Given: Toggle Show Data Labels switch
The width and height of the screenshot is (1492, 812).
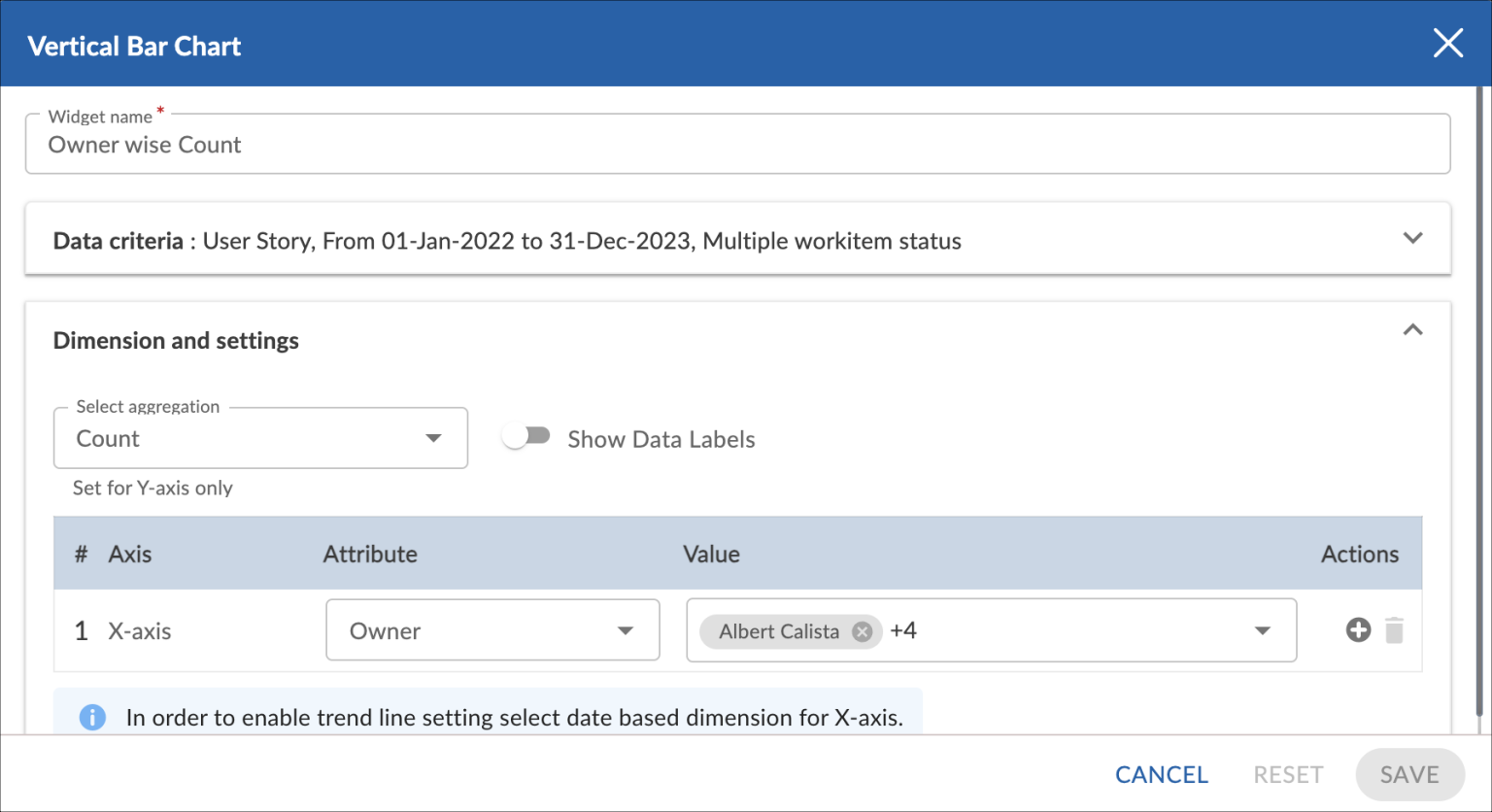Looking at the screenshot, I should (526, 438).
